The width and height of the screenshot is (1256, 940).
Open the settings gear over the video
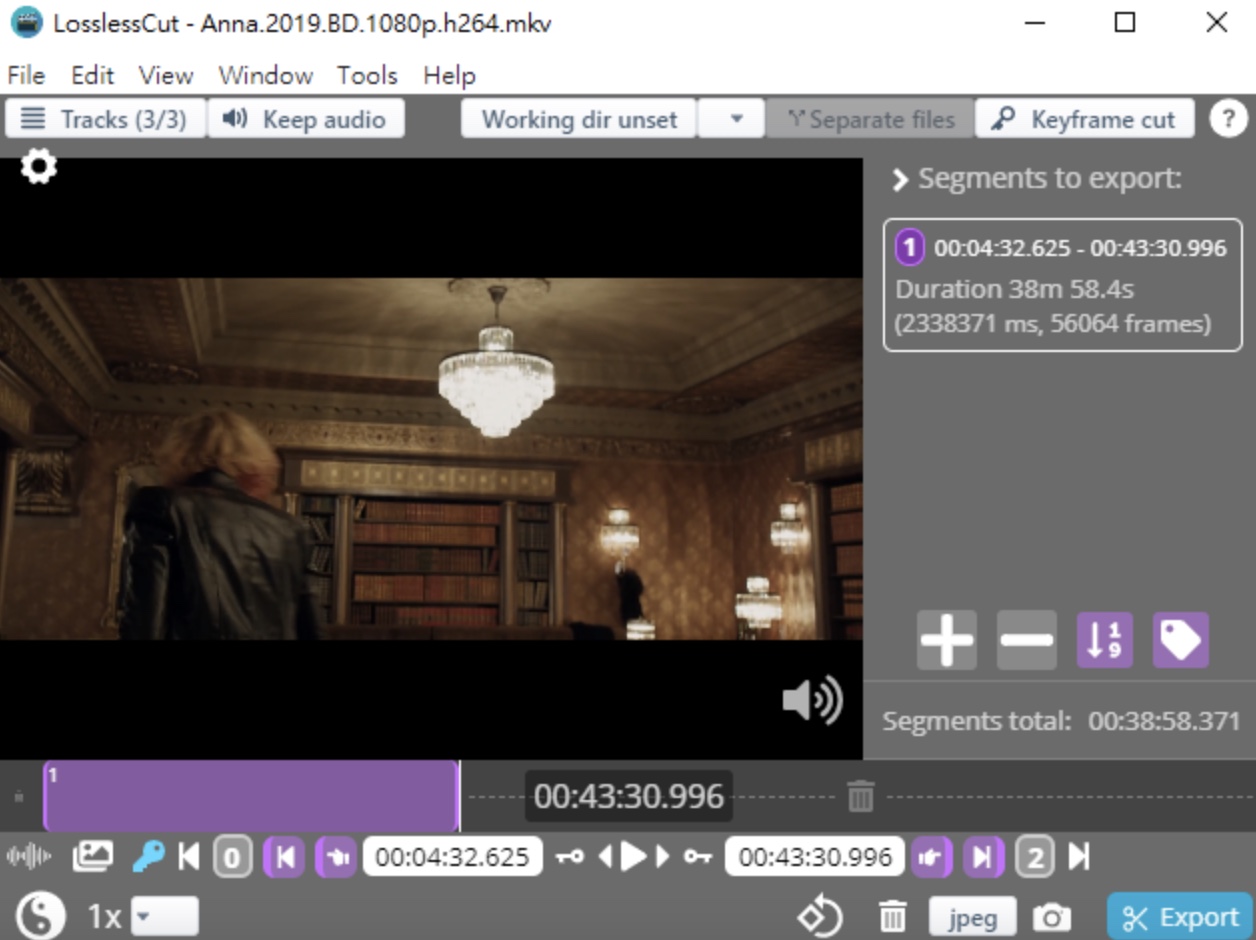39,166
